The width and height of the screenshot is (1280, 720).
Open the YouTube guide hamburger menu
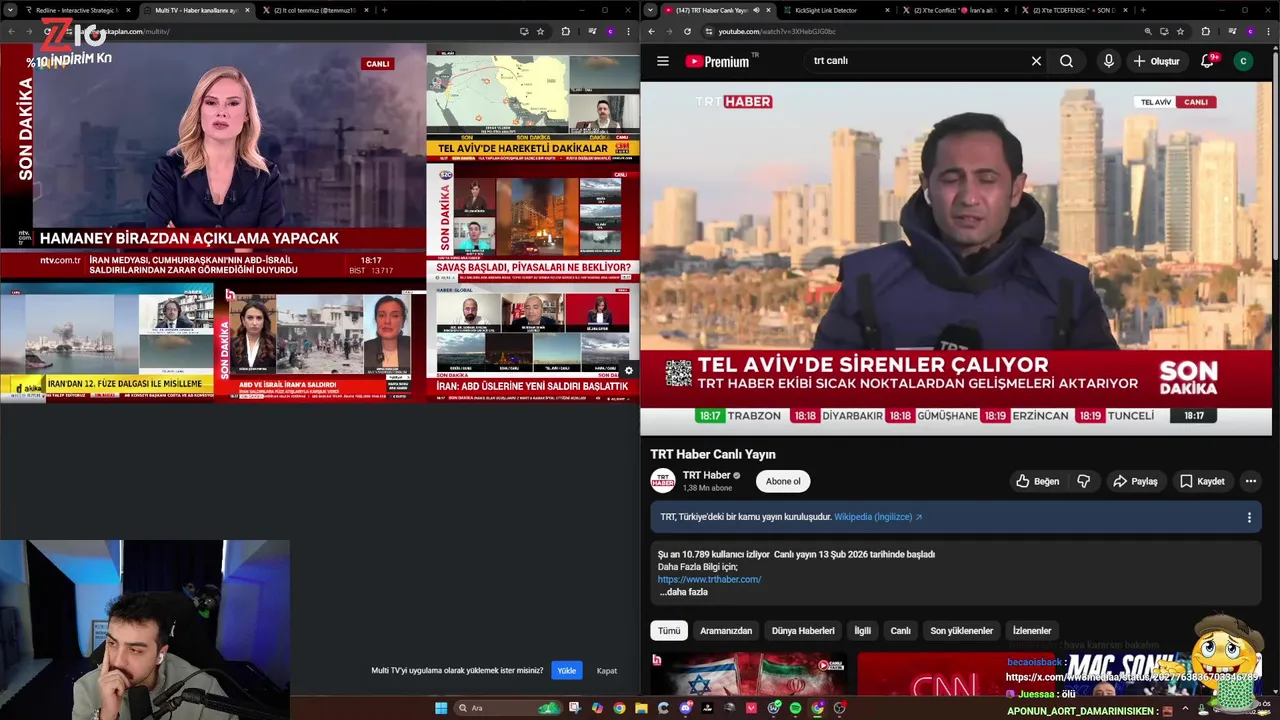click(x=662, y=61)
